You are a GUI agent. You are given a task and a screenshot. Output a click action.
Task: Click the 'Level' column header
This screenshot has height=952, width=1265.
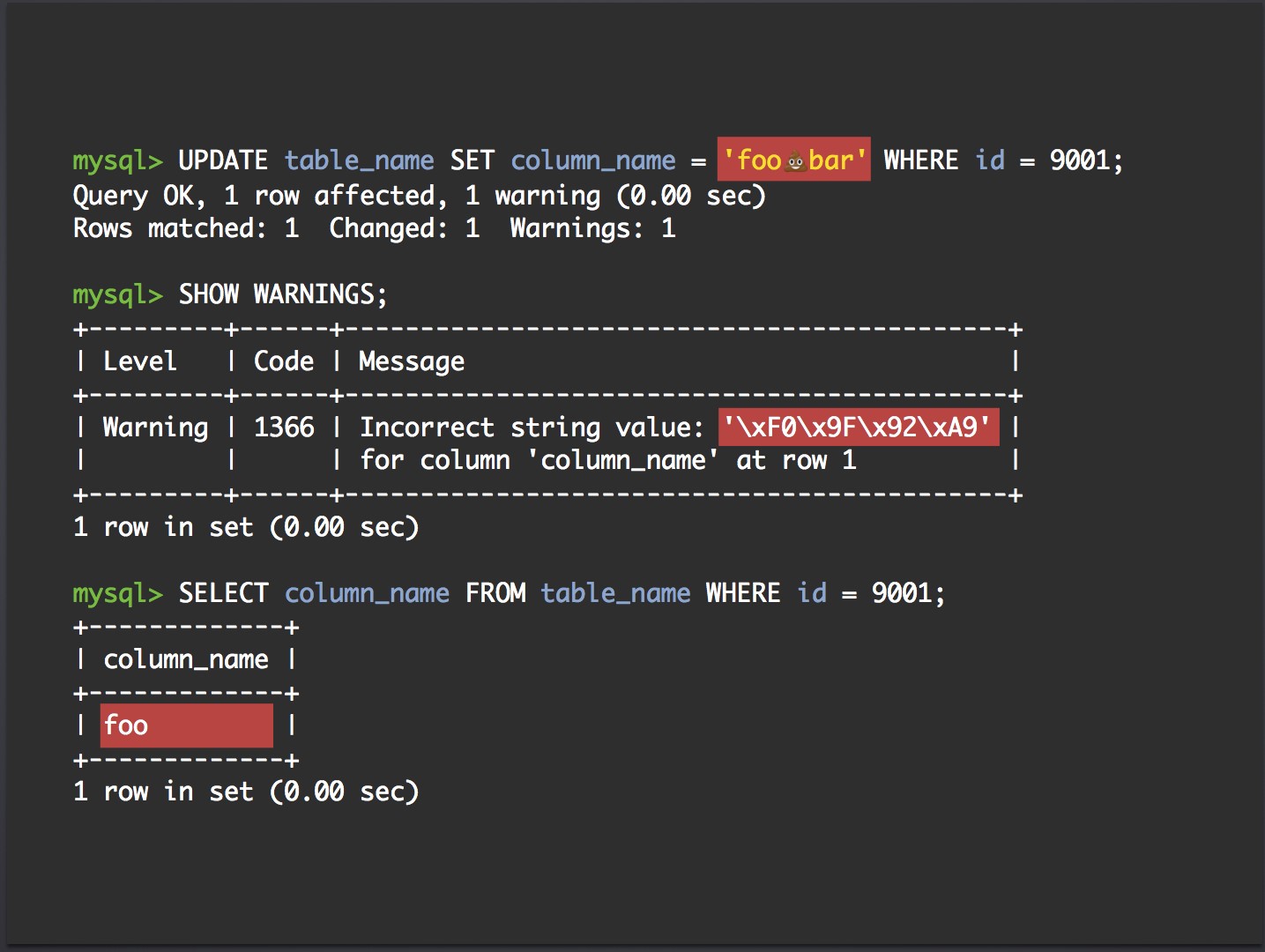point(140,361)
